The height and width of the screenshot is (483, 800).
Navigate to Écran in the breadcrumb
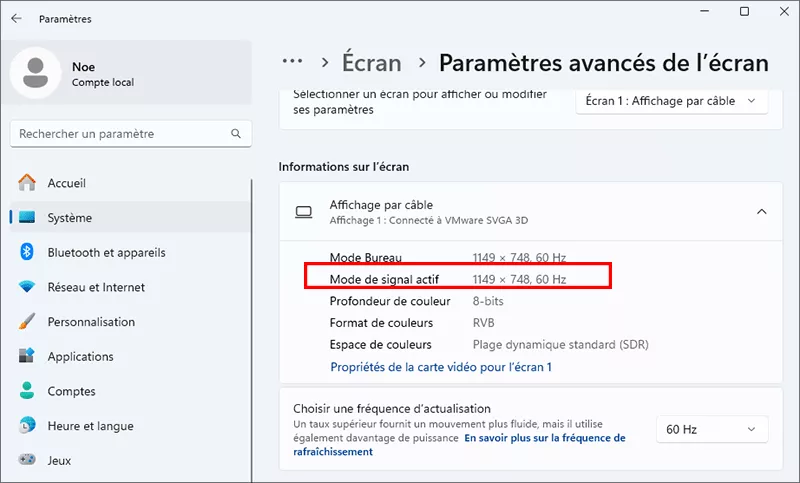tap(371, 63)
